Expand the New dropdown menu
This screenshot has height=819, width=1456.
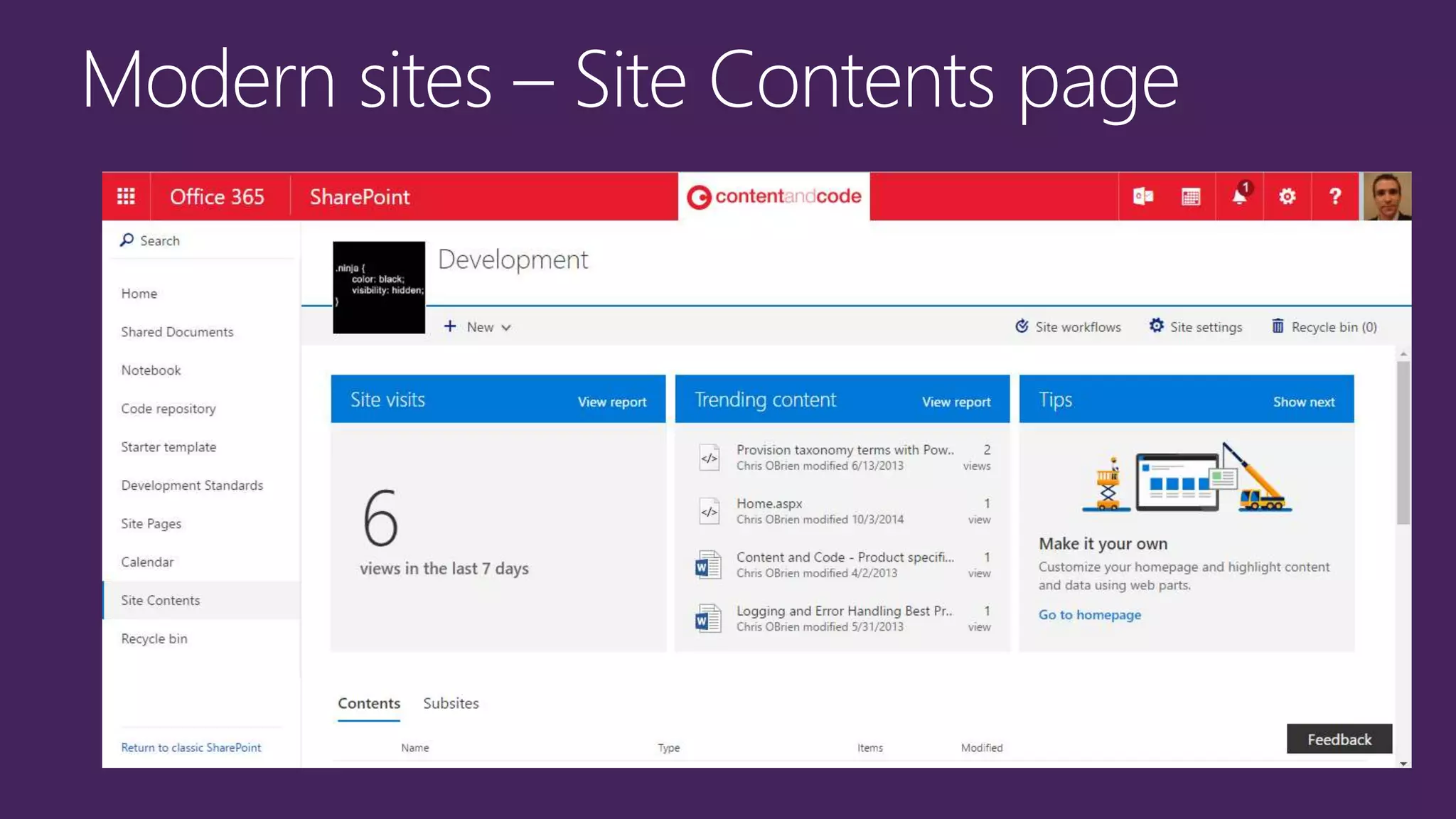478,327
